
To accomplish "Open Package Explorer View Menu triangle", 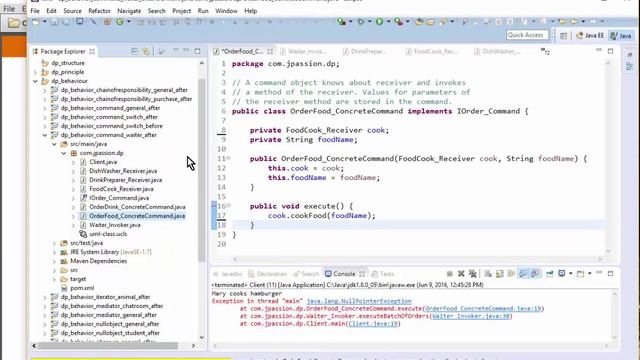I will click(176, 51).
